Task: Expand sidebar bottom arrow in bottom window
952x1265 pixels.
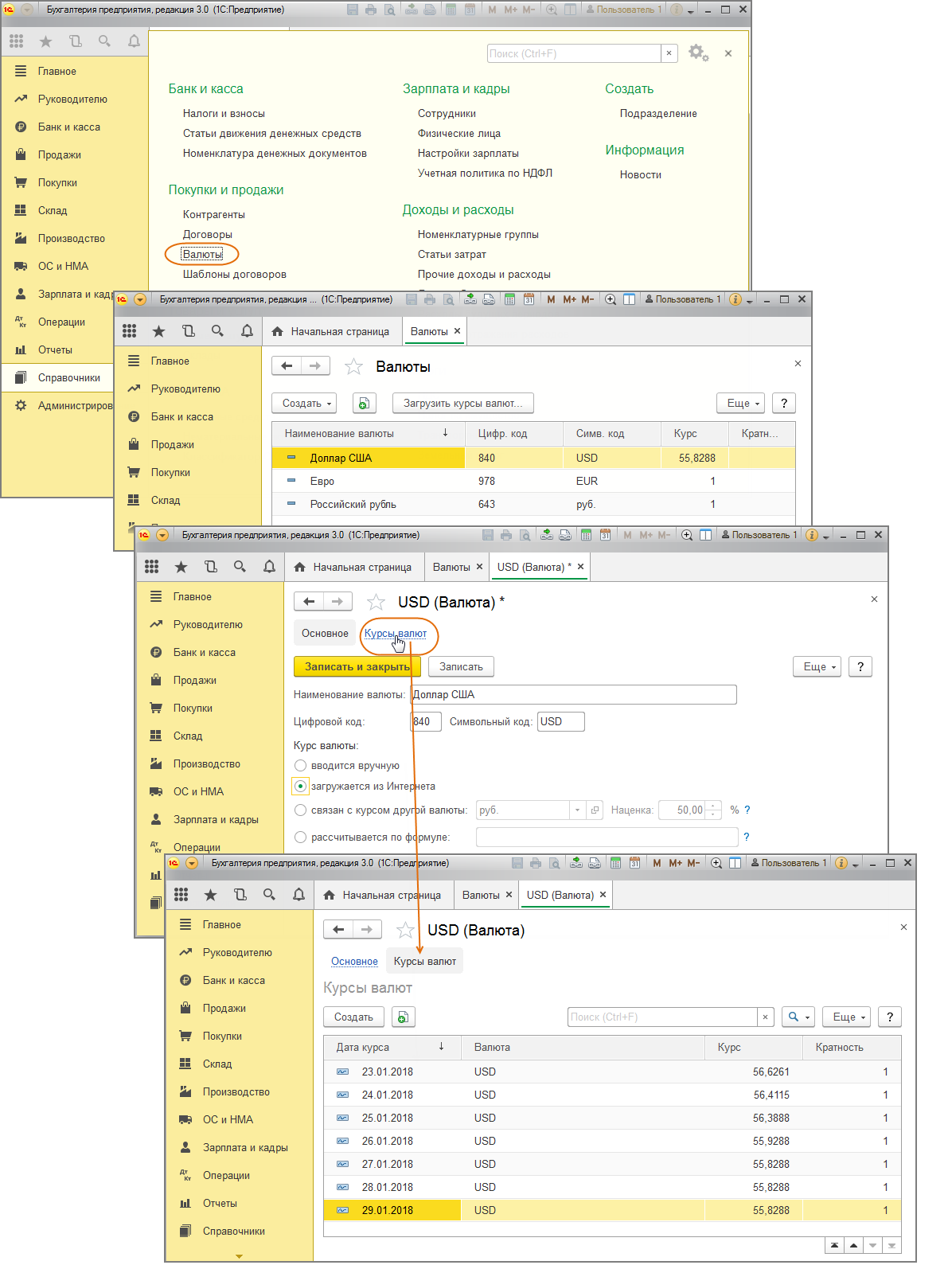Action: pos(239,1255)
